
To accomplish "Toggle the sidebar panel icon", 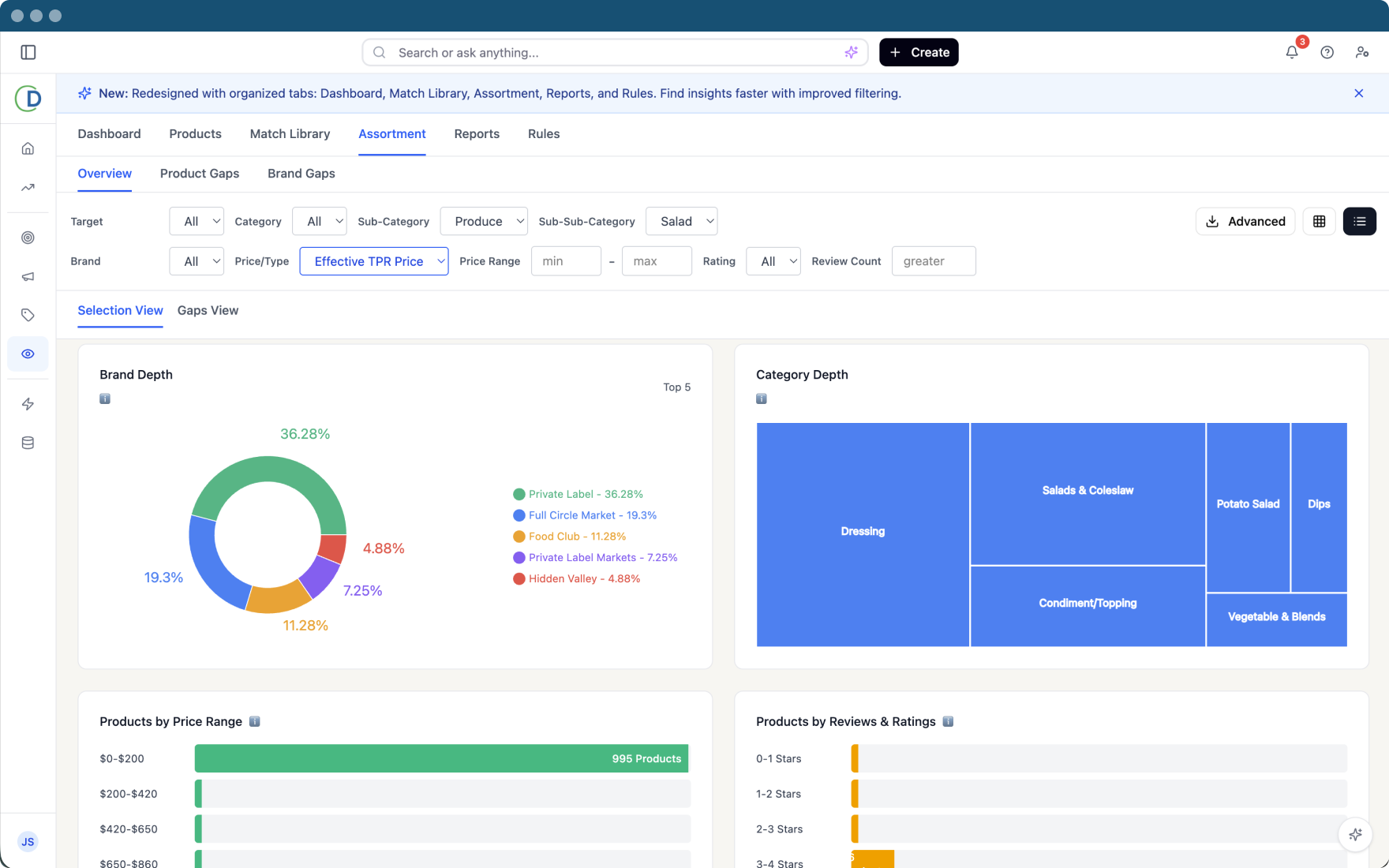I will [x=28, y=52].
